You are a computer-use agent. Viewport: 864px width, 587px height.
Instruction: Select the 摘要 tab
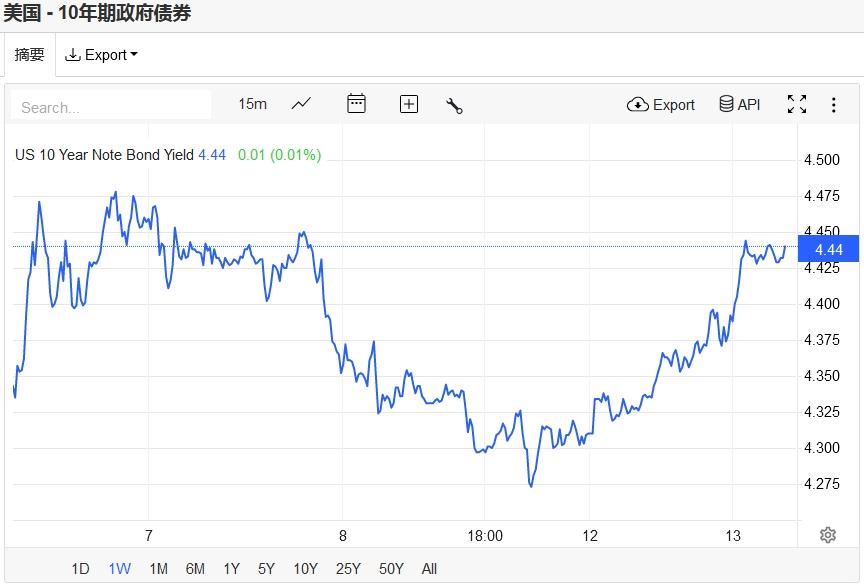[x=29, y=55]
